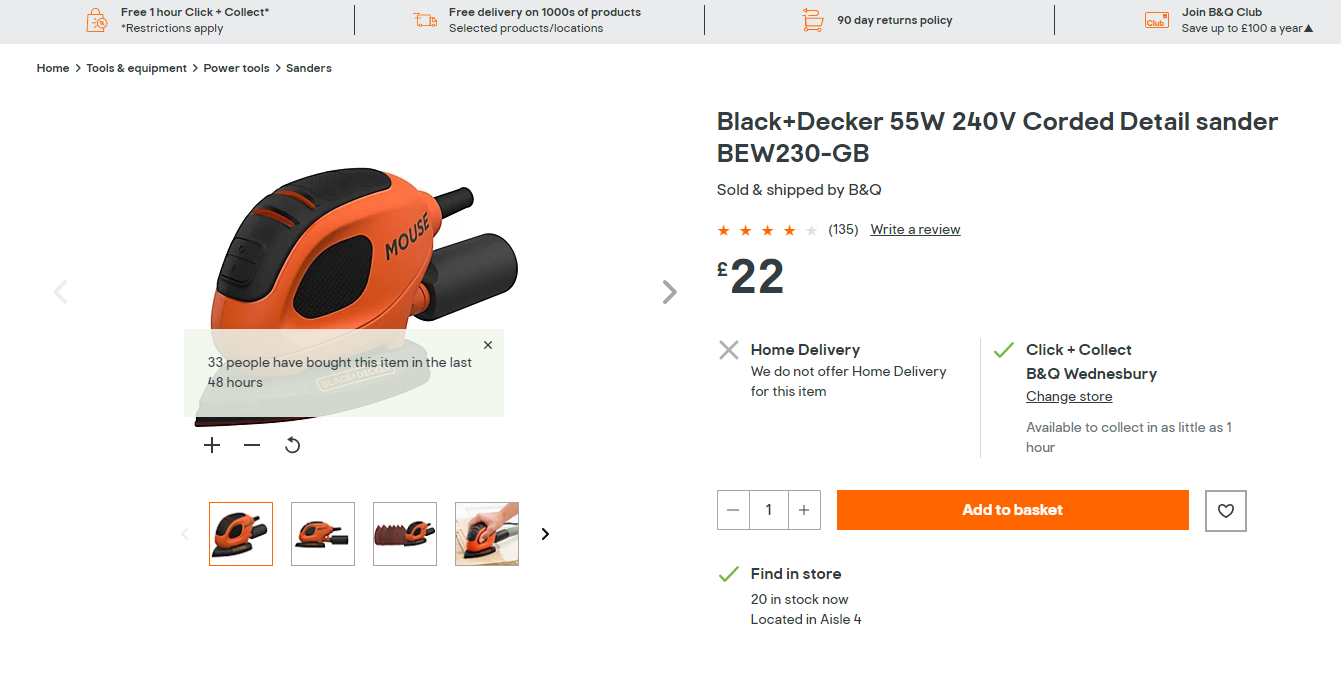Open the Write a review link
This screenshot has height=677, width=1341.
(x=915, y=229)
